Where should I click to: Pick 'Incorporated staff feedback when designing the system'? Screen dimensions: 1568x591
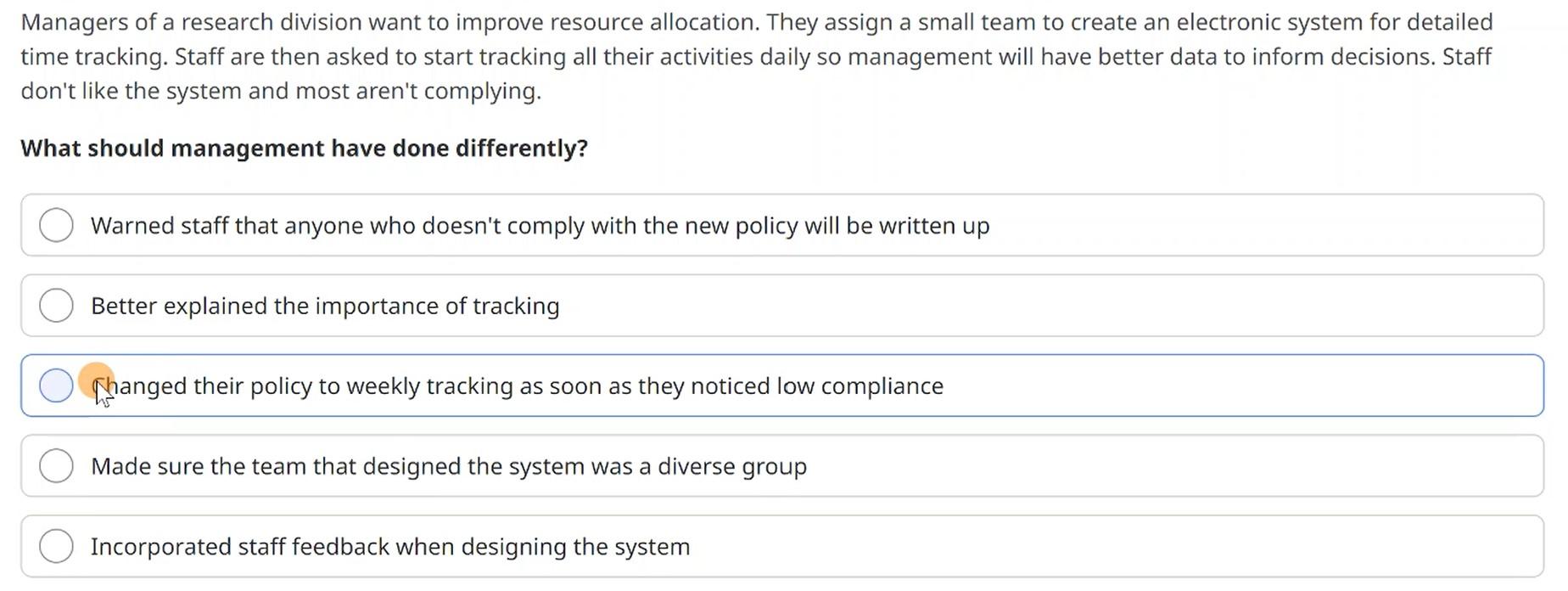56,546
